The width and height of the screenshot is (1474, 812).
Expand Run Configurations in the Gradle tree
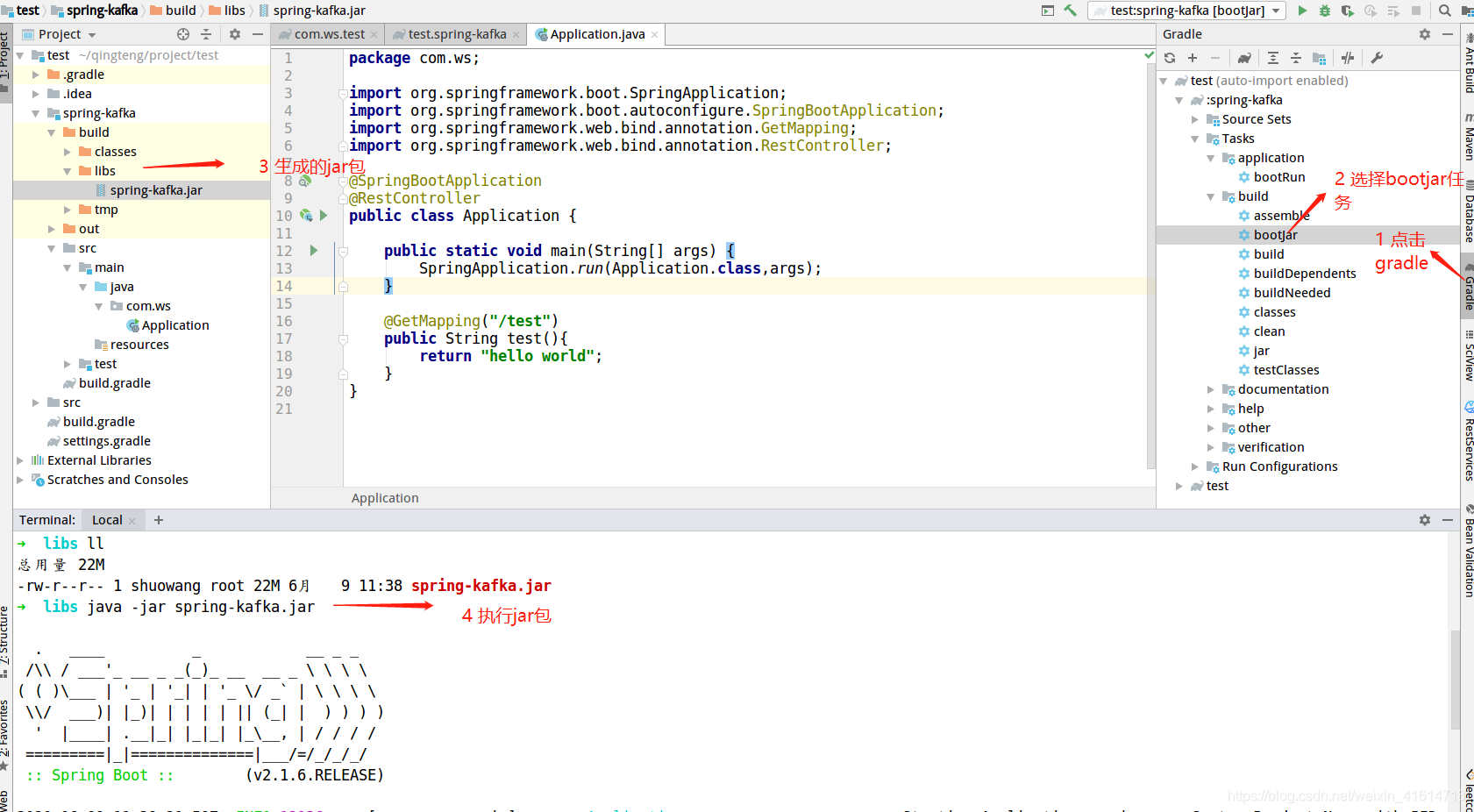tap(1195, 467)
